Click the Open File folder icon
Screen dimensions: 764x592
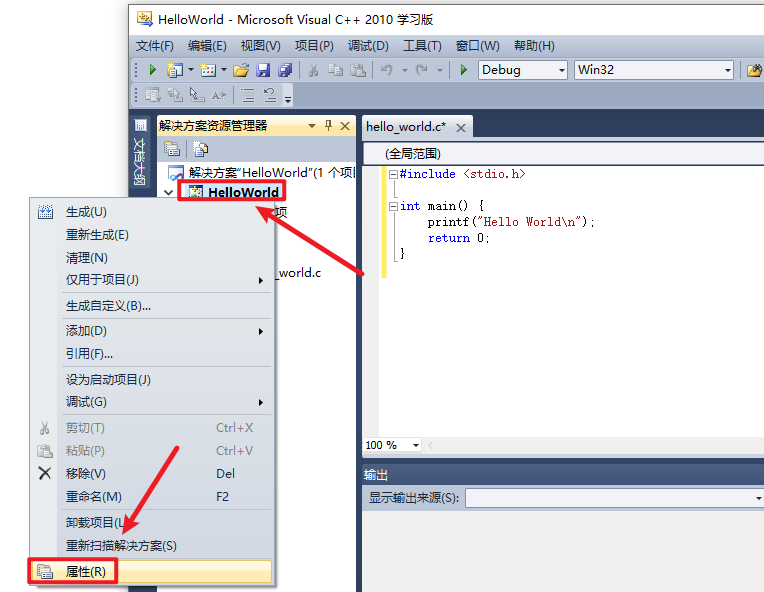pyautogui.click(x=241, y=70)
